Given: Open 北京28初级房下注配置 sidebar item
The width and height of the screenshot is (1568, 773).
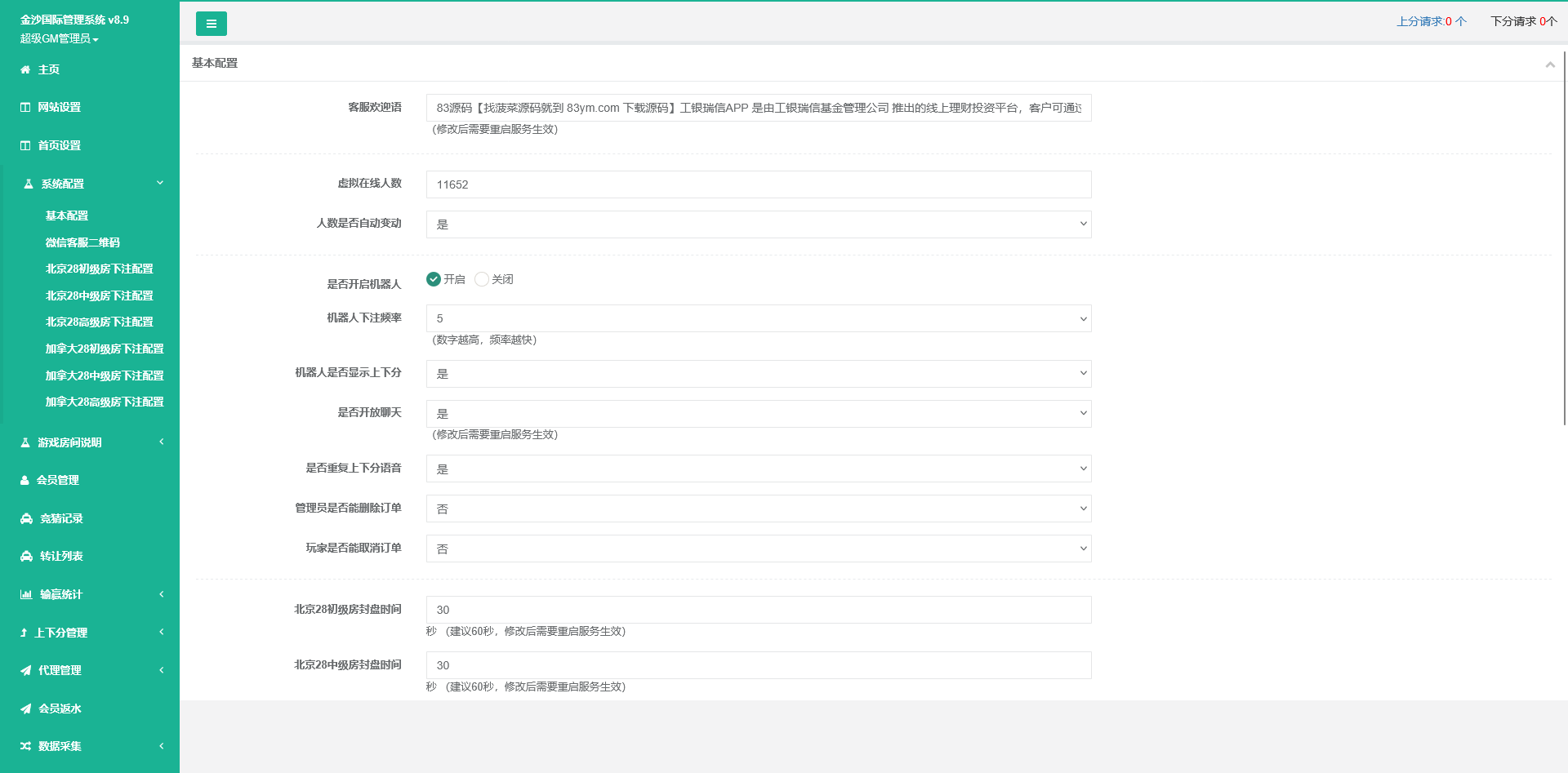Looking at the screenshot, I should (99, 269).
